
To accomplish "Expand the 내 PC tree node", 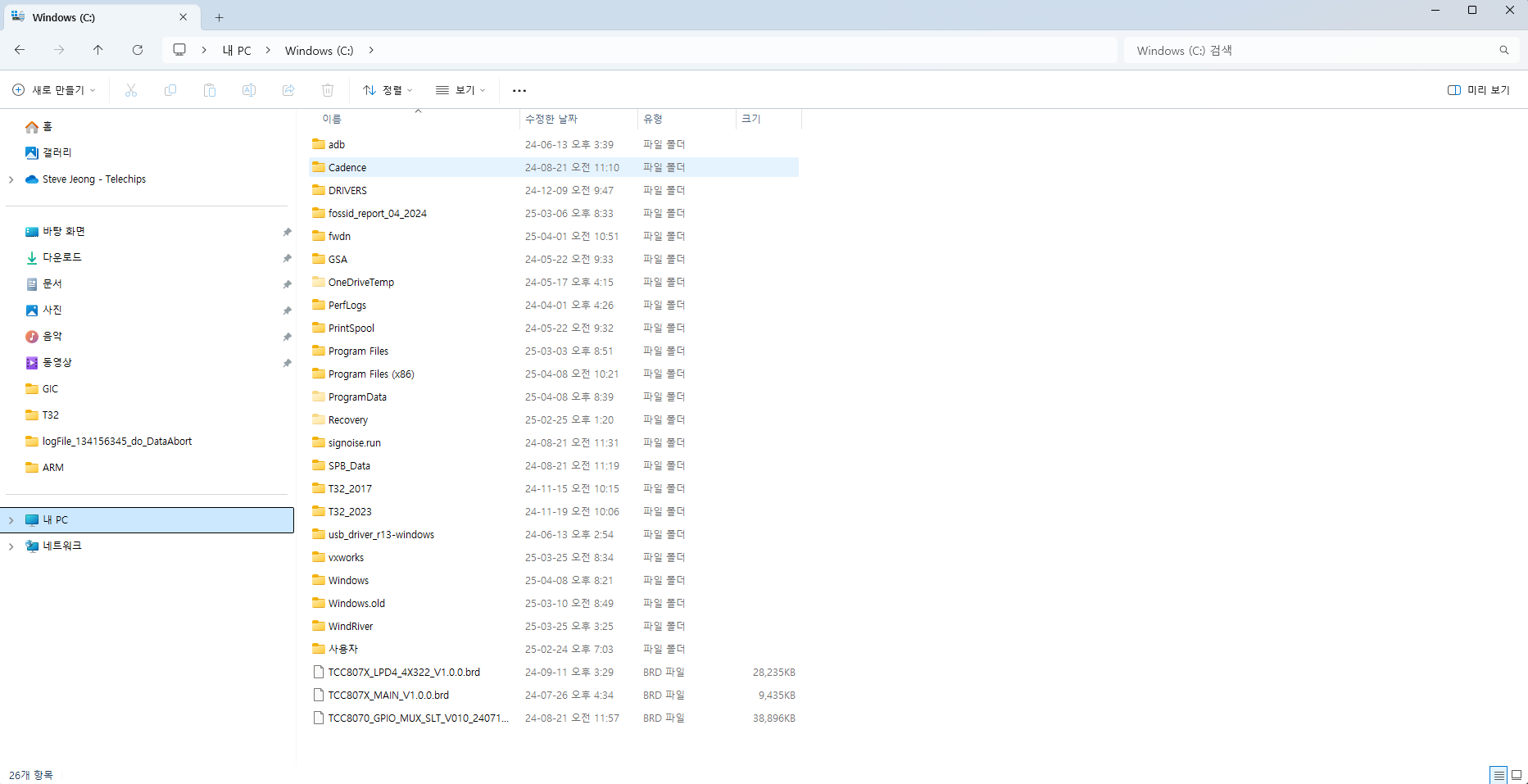I will [x=11, y=520].
